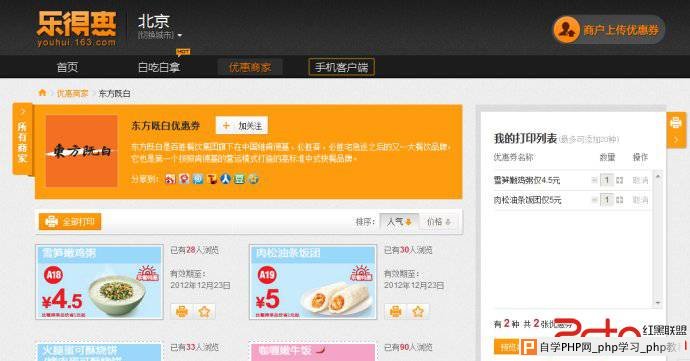Cancel 肉松油条饭团仅5元 from print list
Image resolution: width=690 pixels, height=361 pixels.
[x=640, y=200]
